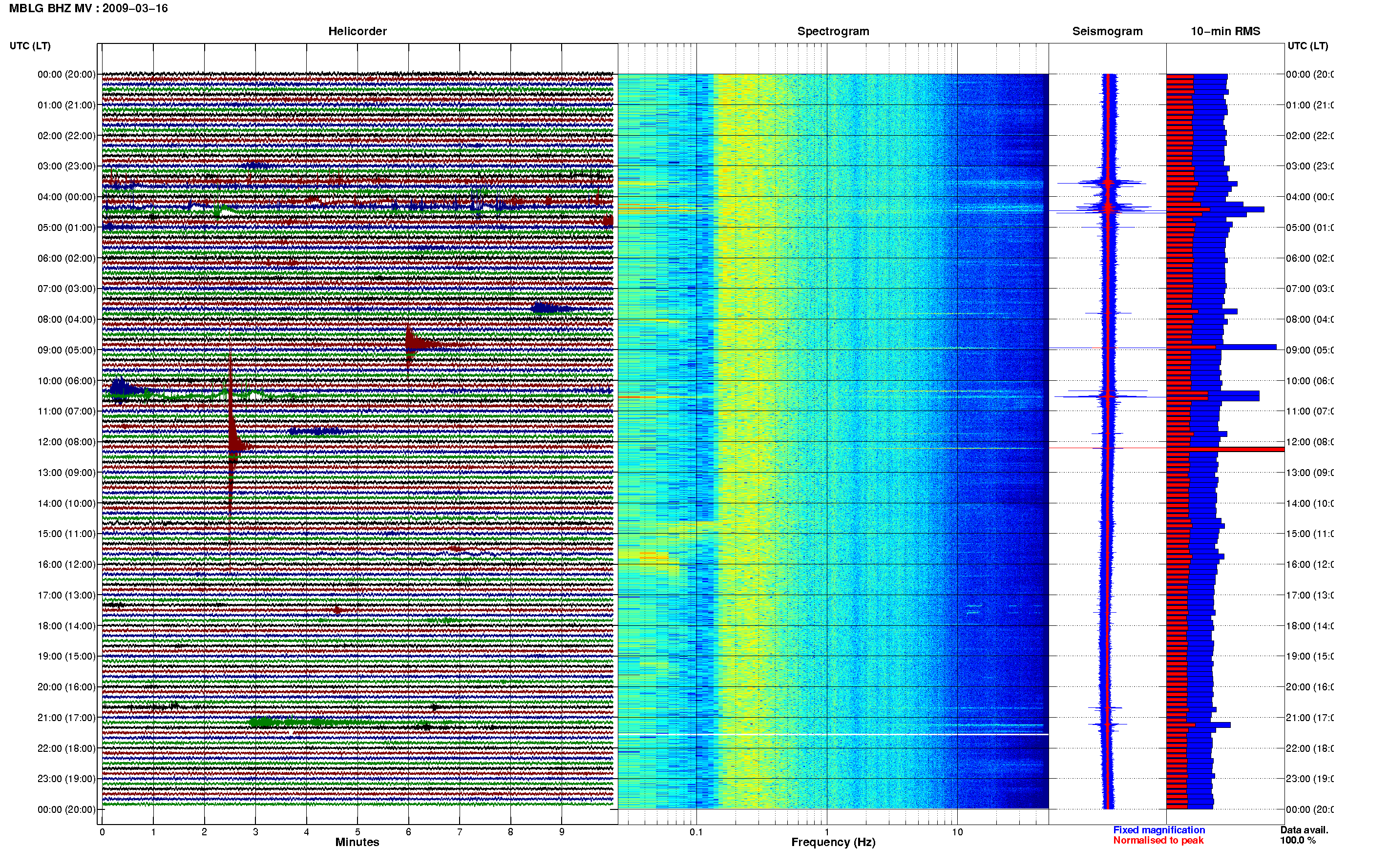Screen dimensions: 1389x868
Task: Click the long blue RMS bar near 09:00
Action: pyautogui.click(x=1221, y=347)
